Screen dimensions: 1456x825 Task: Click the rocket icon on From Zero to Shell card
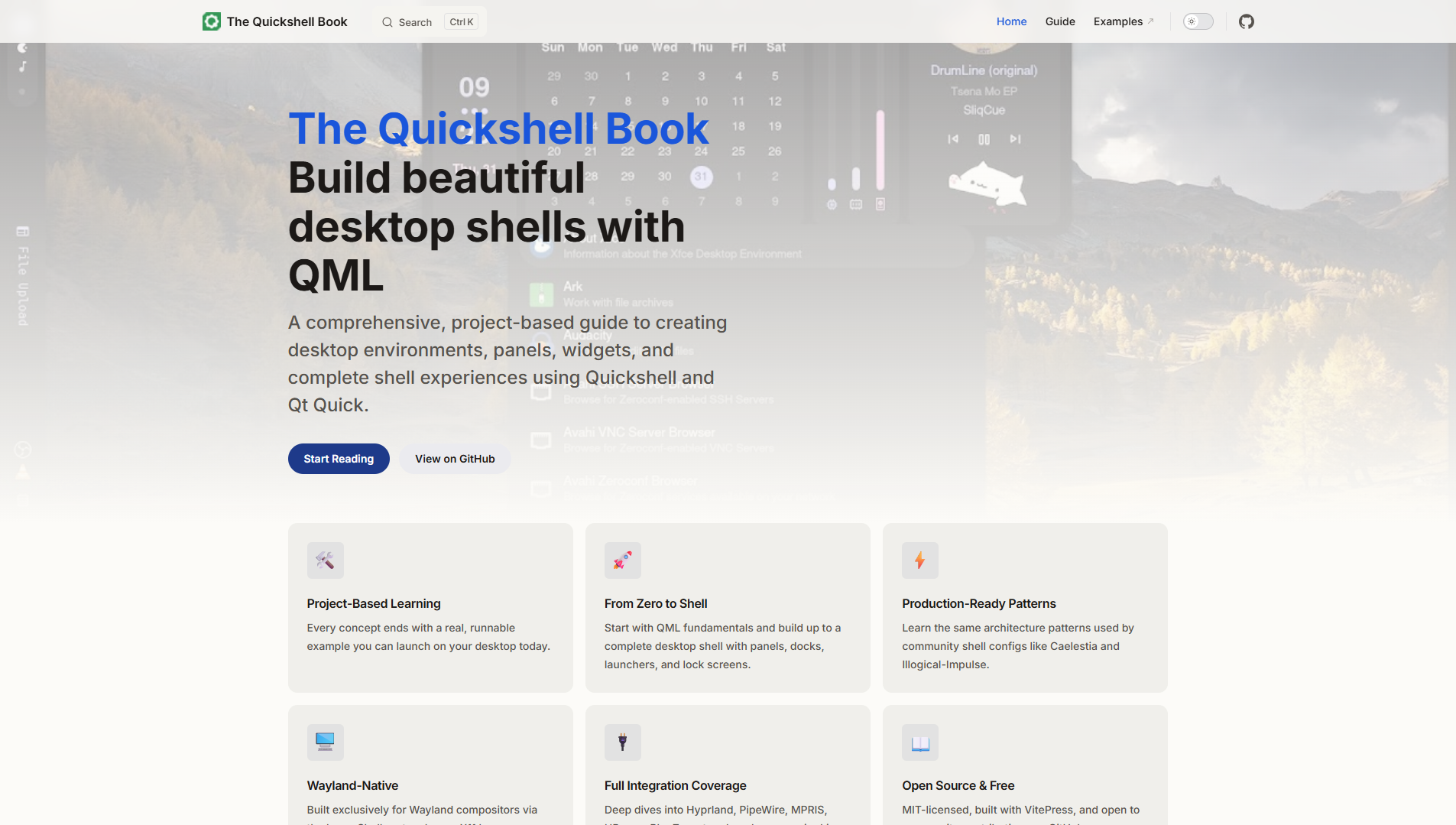click(623, 560)
